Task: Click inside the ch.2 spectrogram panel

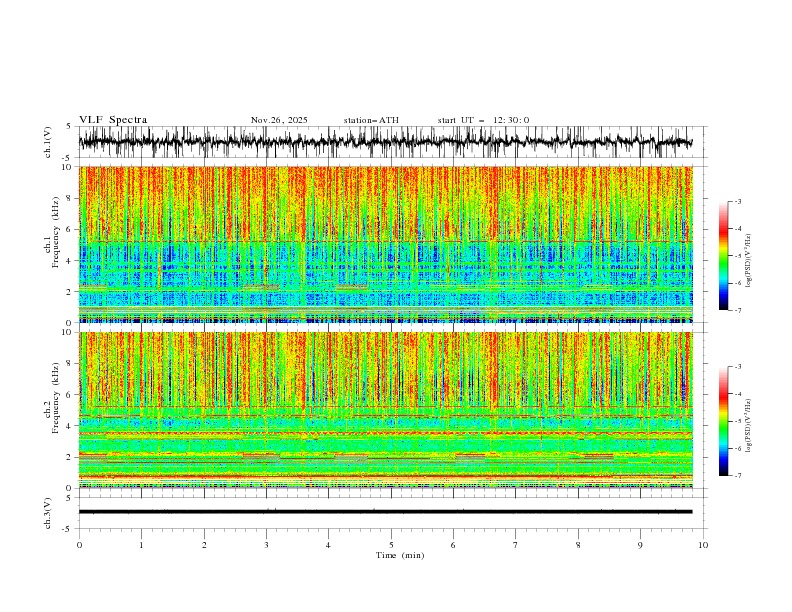Action: [x=385, y=410]
